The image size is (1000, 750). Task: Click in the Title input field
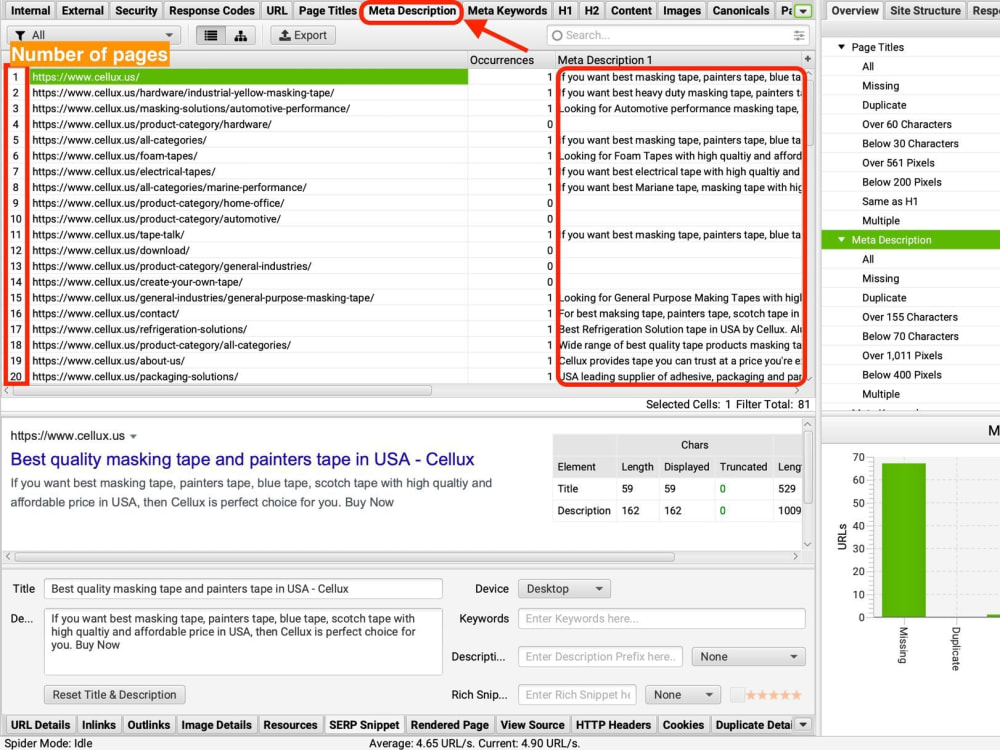coord(243,589)
